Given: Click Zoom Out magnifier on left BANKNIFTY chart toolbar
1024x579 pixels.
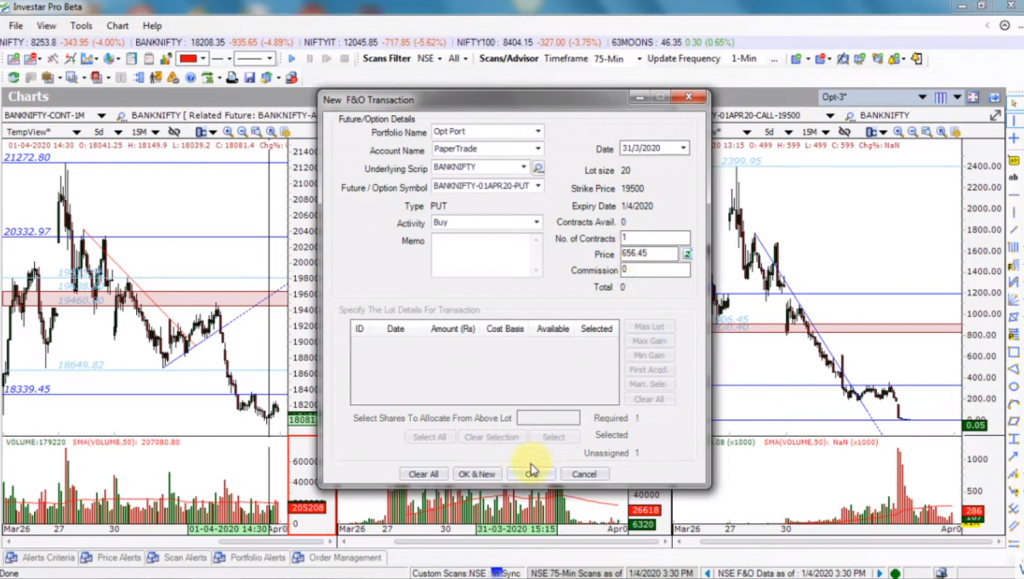Looking at the screenshot, I should coord(242,132).
